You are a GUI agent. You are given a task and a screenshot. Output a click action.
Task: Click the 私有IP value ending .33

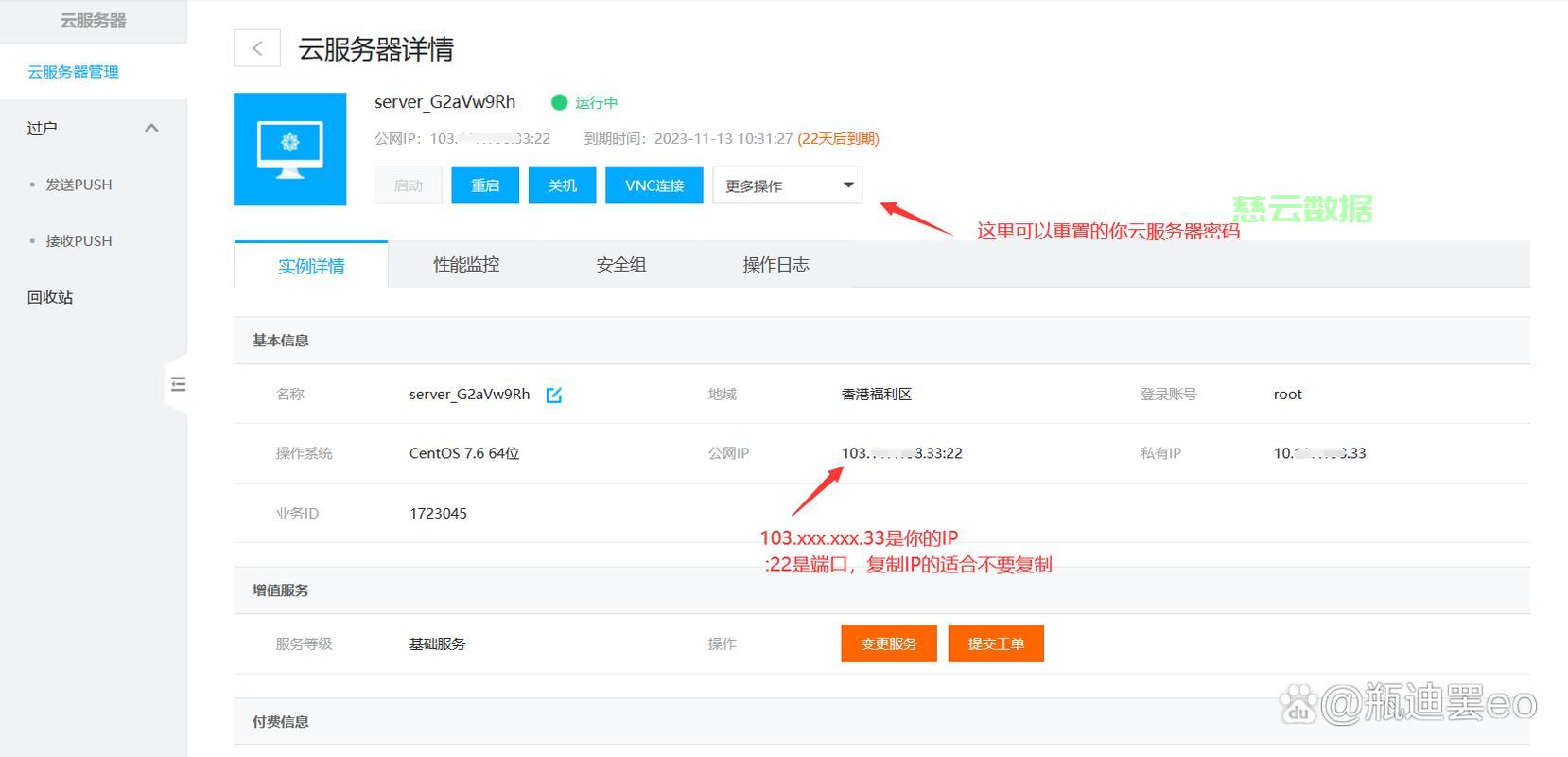[x=1319, y=453]
